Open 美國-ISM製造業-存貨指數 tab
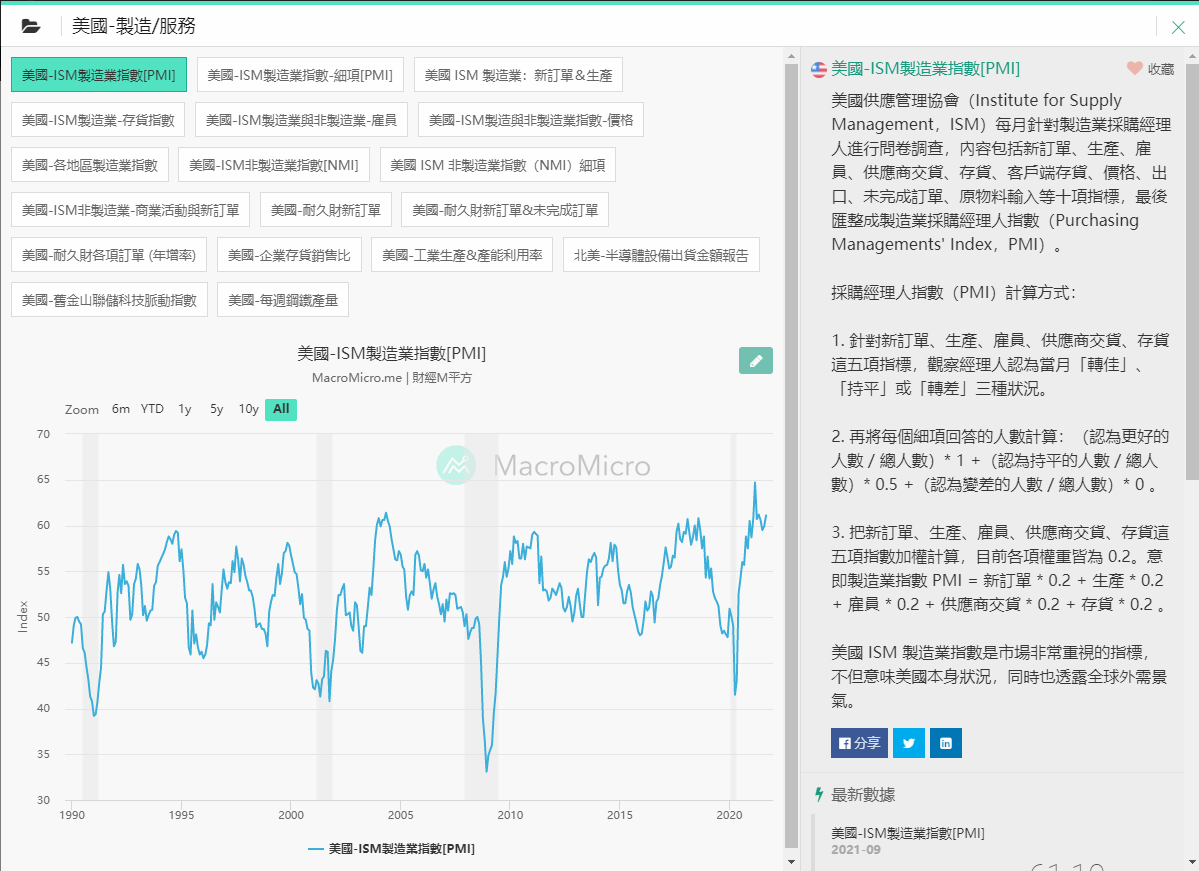1199x871 pixels. click(x=98, y=120)
